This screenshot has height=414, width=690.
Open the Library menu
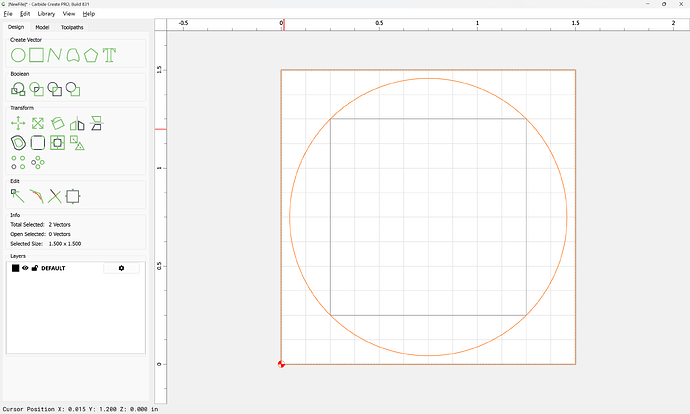tap(46, 14)
